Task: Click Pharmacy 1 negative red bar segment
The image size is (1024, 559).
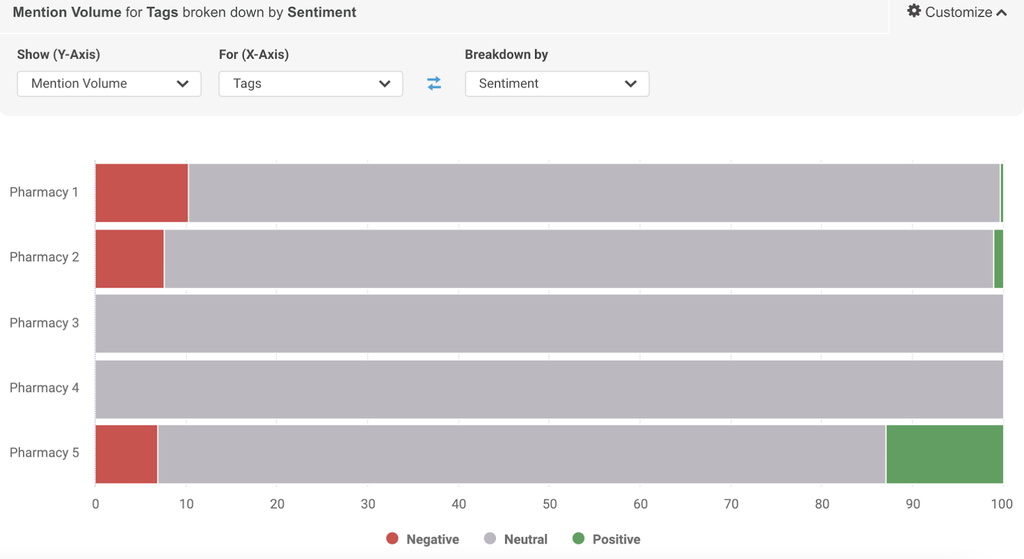Action: [141, 193]
